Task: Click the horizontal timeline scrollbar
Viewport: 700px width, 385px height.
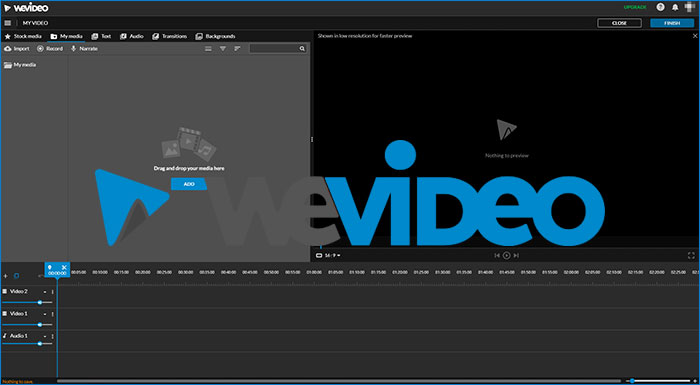Action: (339, 381)
